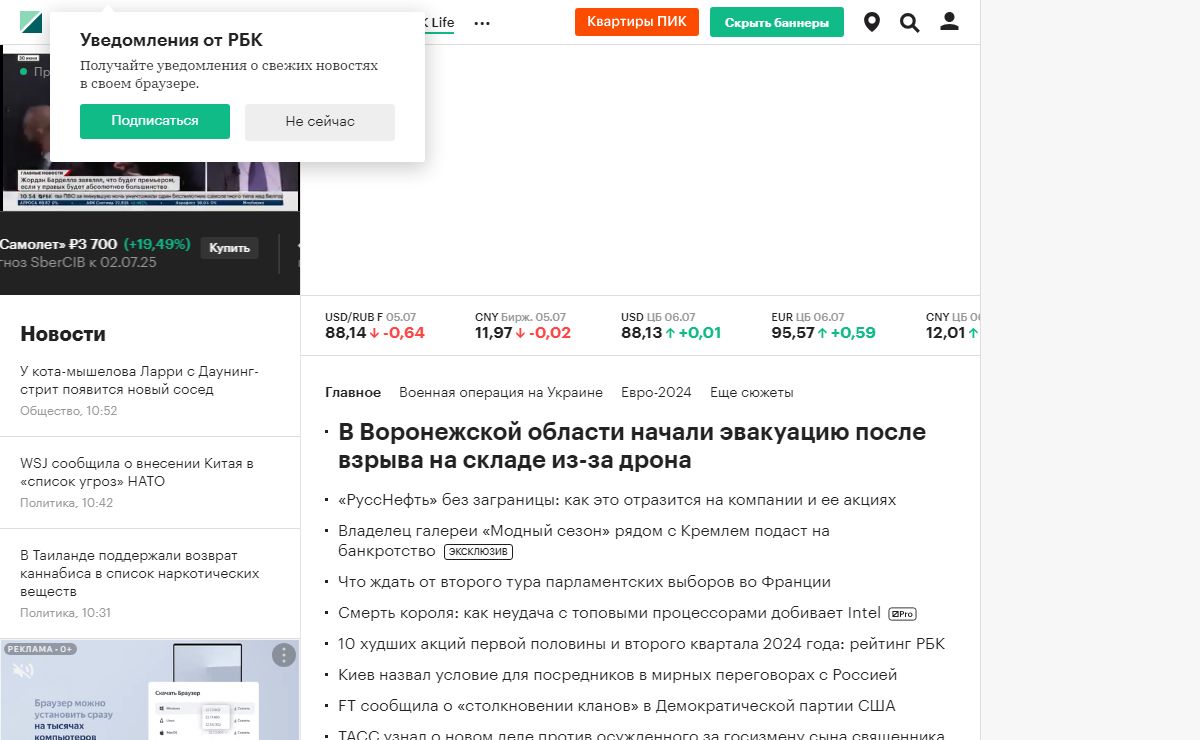Dismiss notifications with «Не сейчас»

(x=320, y=121)
